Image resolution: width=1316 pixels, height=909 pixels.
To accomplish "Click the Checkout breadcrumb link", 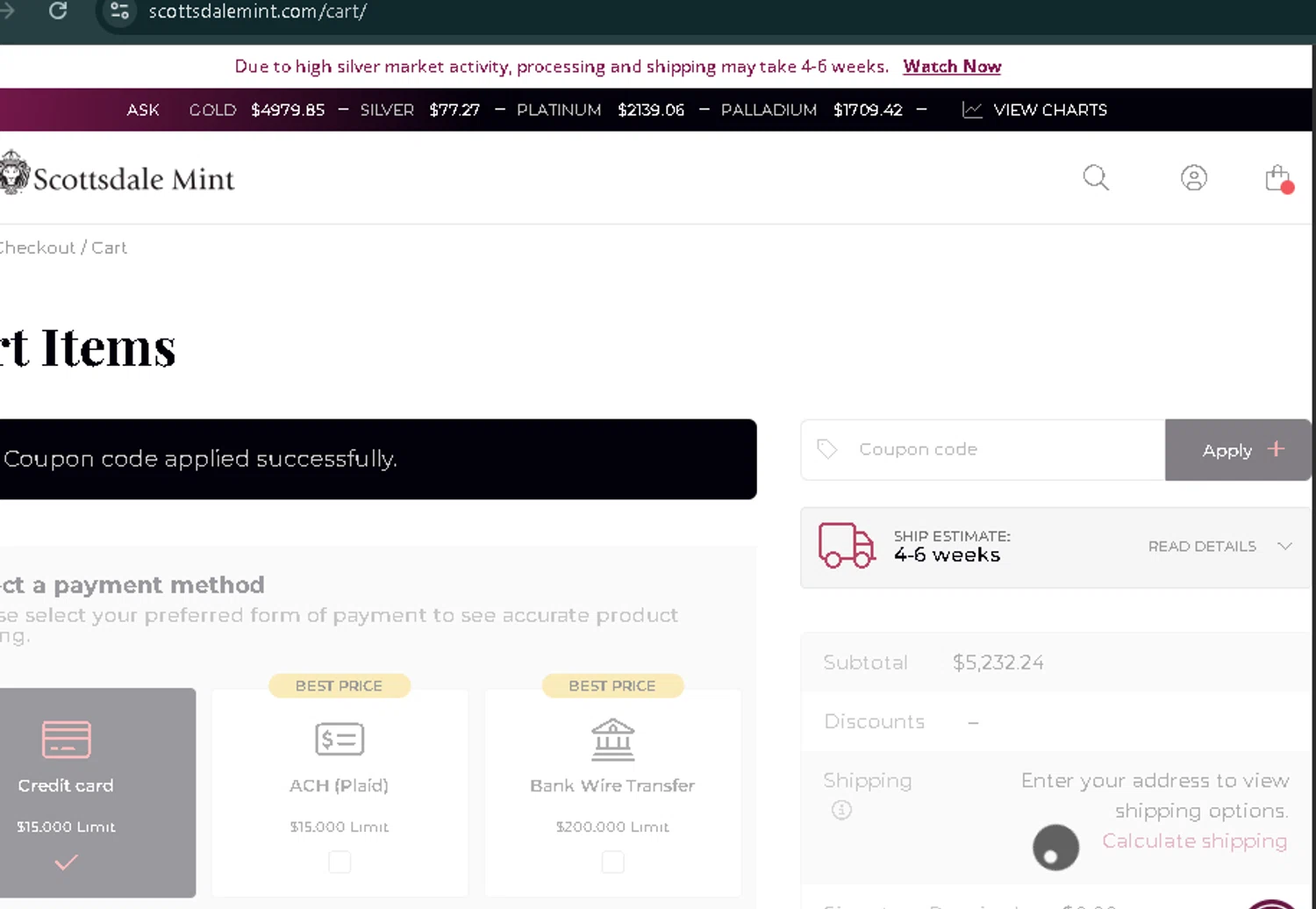I will pos(38,247).
